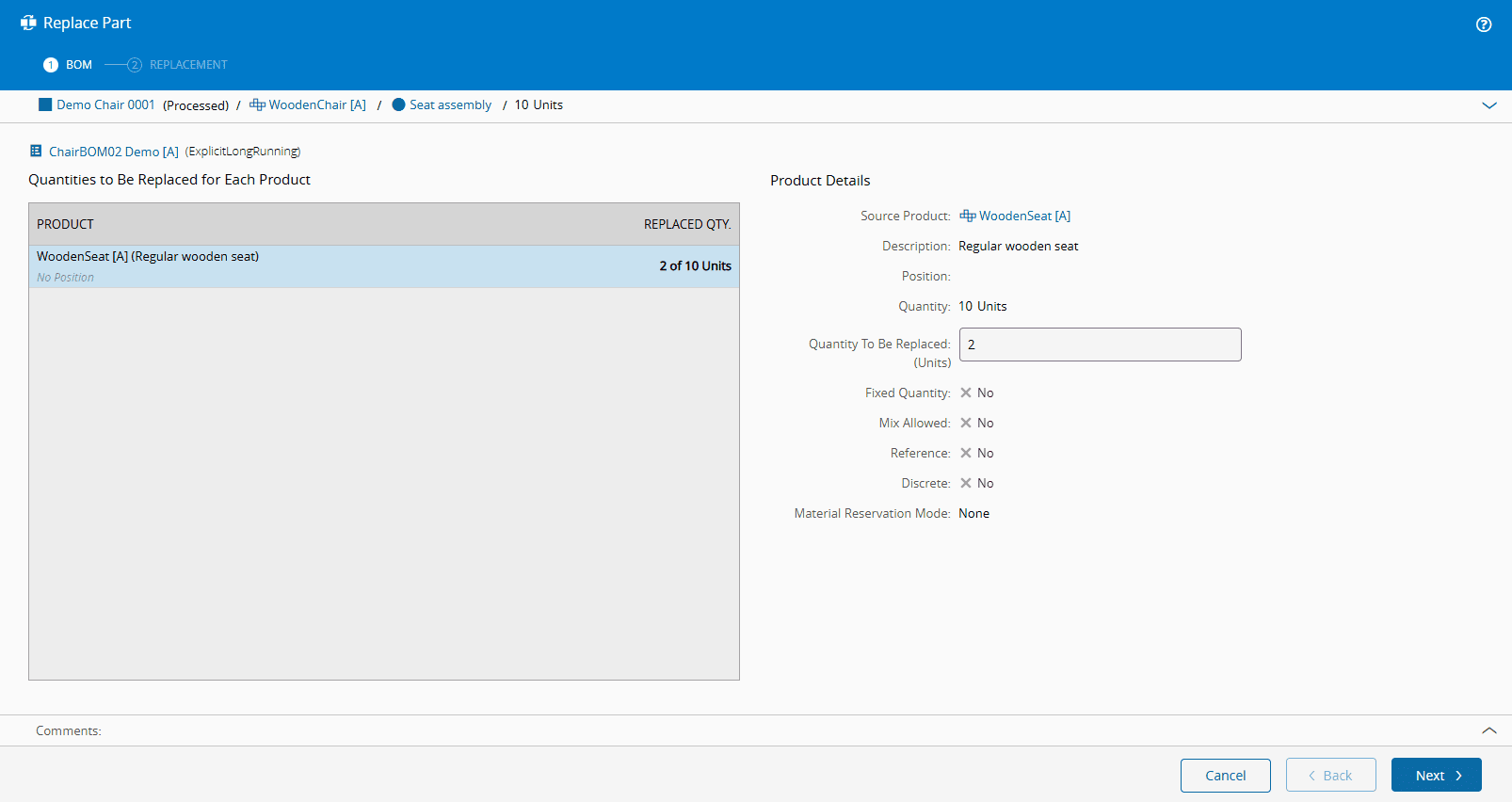Open the WoodenSeat [A] source product link
Viewport: 1512px width, 802px height.
tap(1024, 216)
